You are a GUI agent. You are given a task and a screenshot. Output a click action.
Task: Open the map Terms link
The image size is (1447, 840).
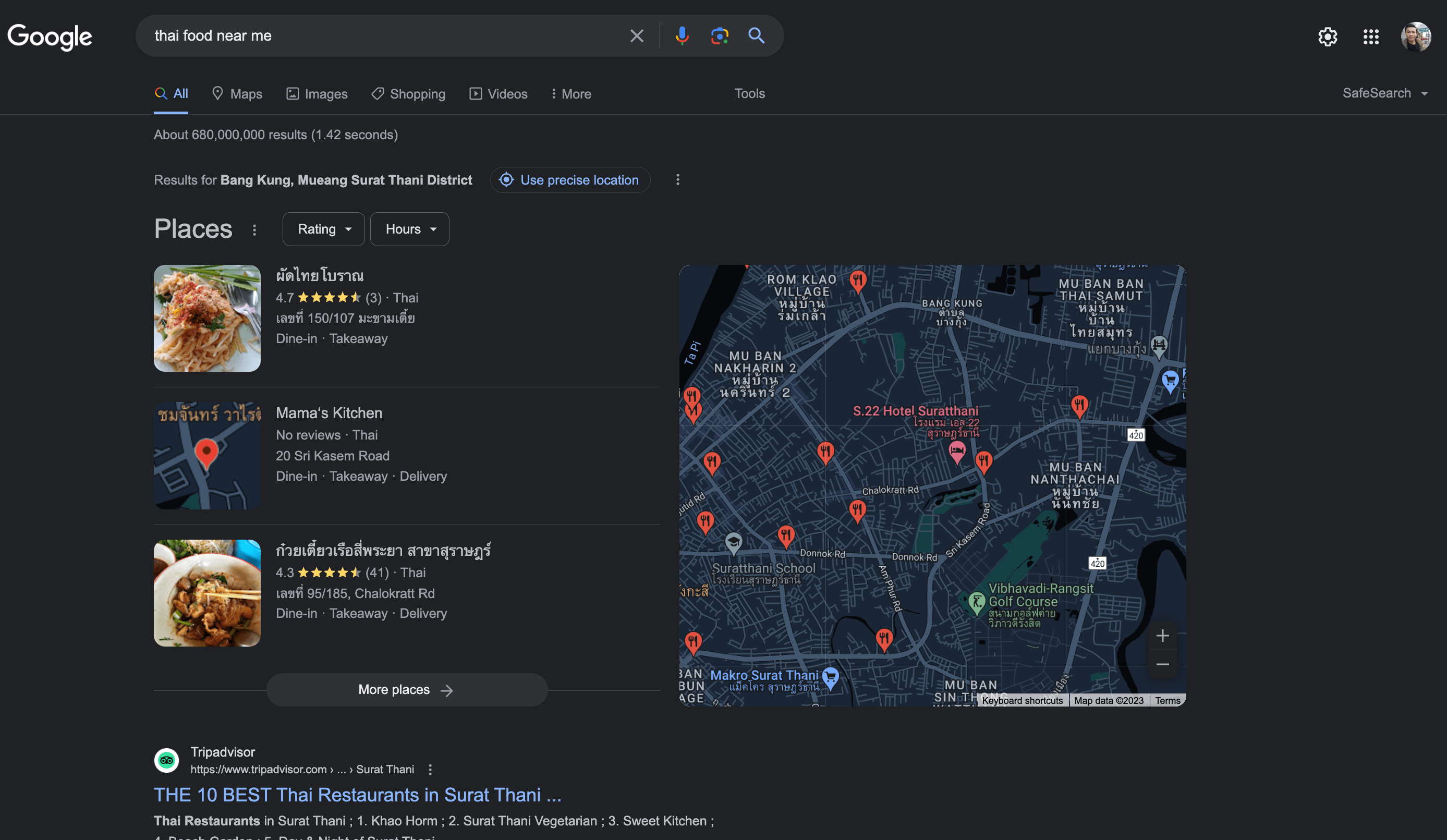[1168, 700]
